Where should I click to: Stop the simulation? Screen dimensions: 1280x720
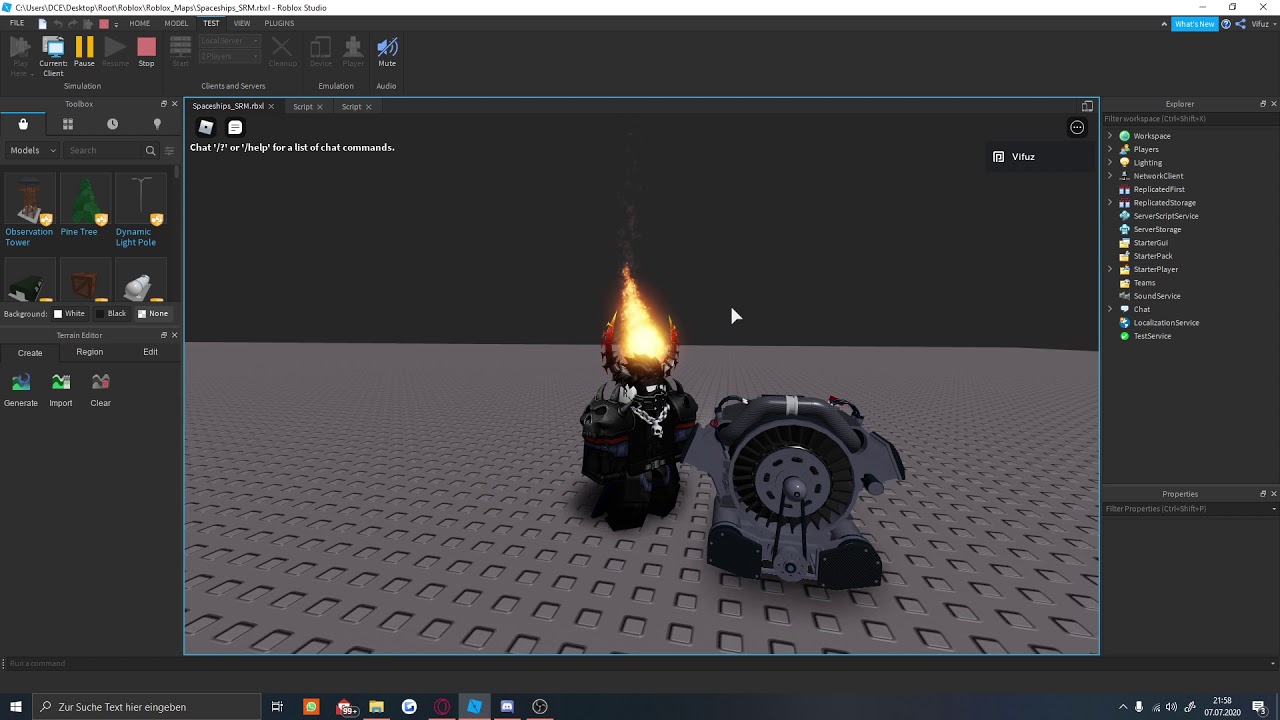point(146,52)
